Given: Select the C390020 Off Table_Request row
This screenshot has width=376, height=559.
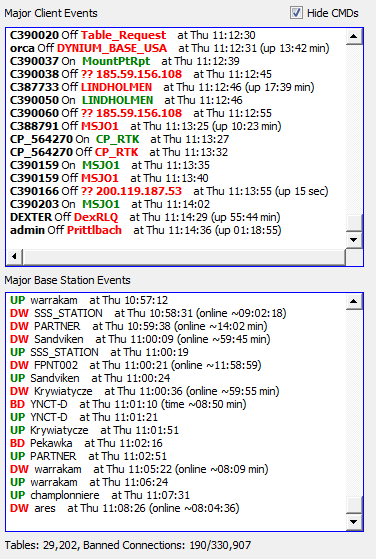Looking at the screenshot, I should click(x=133, y=35).
